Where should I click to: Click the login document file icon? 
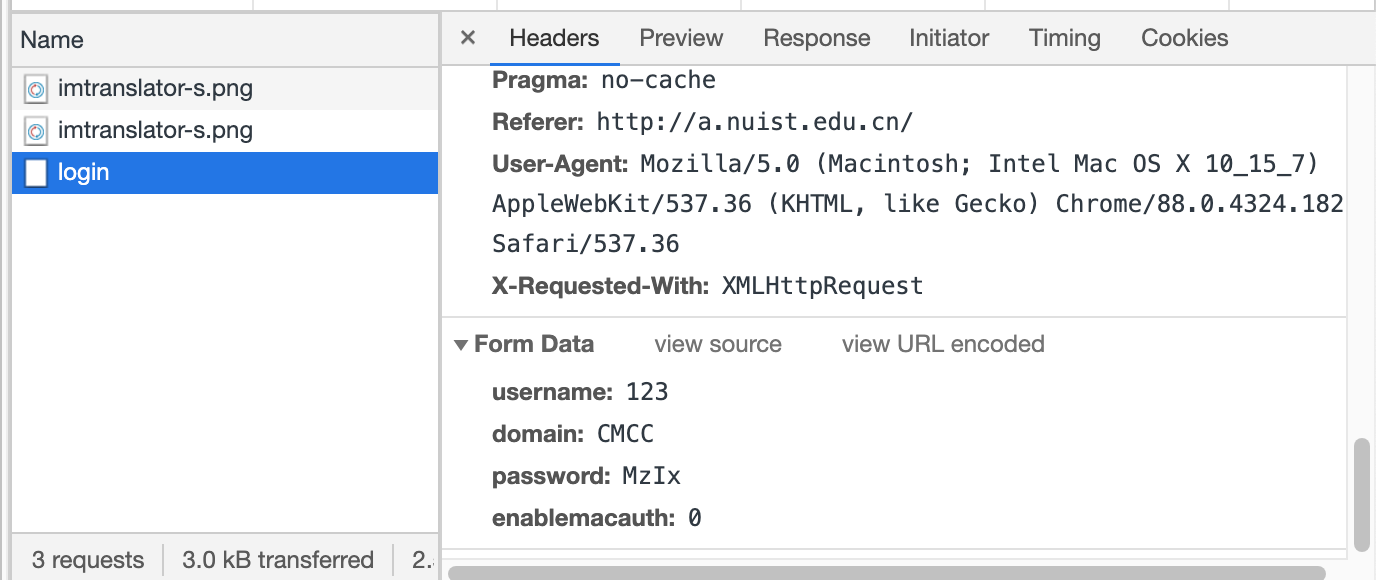tap(36, 173)
